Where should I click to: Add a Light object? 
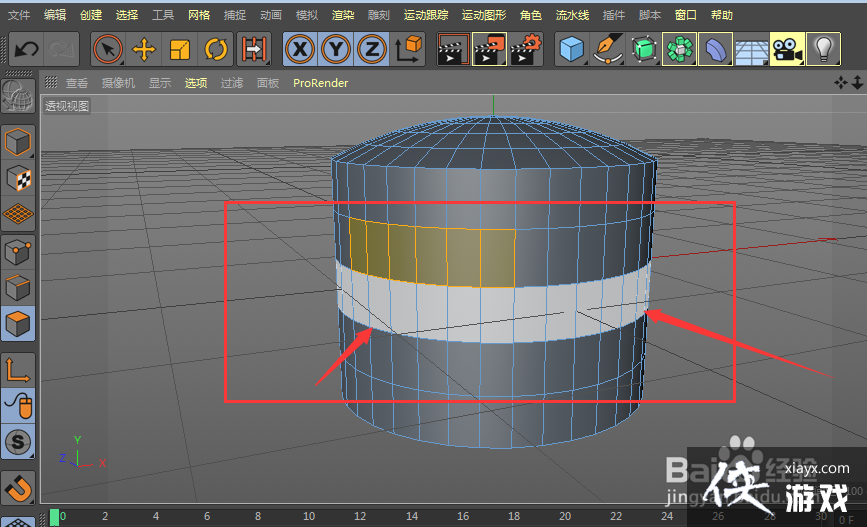click(822, 48)
